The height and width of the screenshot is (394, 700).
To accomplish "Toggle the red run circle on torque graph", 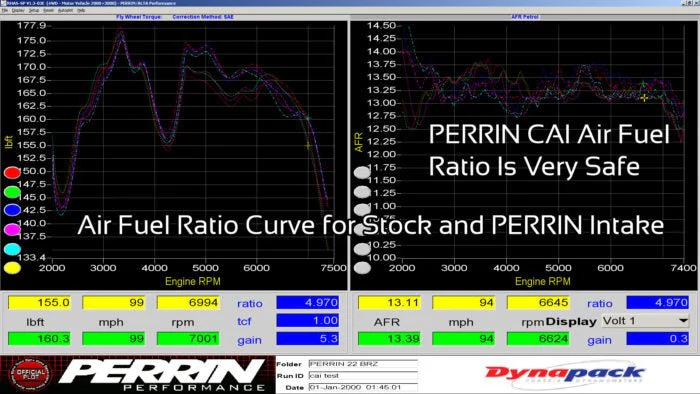I will click(x=12, y=173).
